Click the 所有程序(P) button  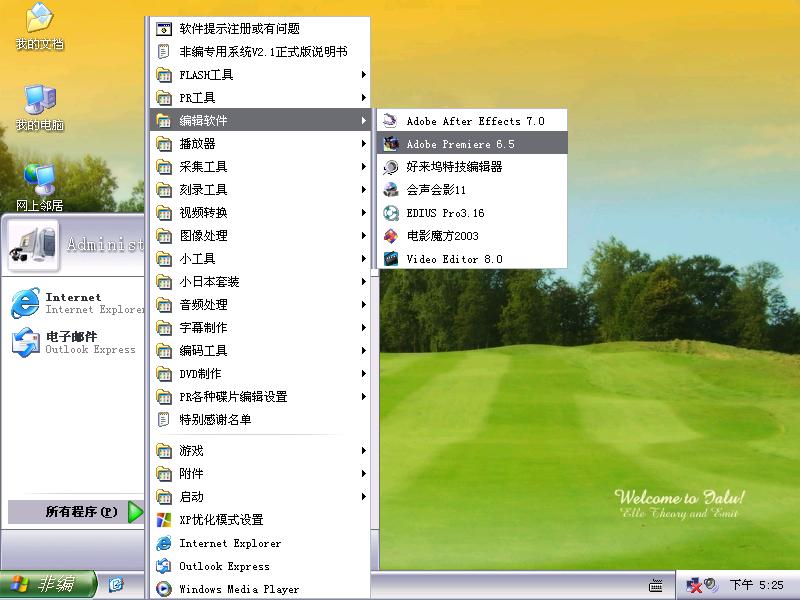tap(76, 512)
